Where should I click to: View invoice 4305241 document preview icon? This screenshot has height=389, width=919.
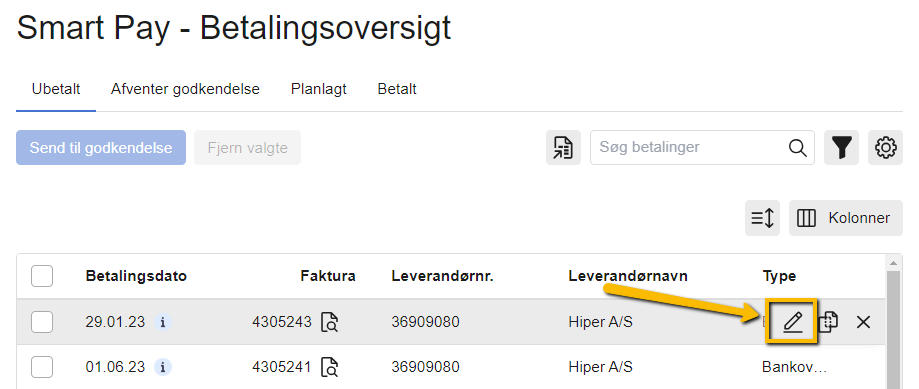pos(329,367)
